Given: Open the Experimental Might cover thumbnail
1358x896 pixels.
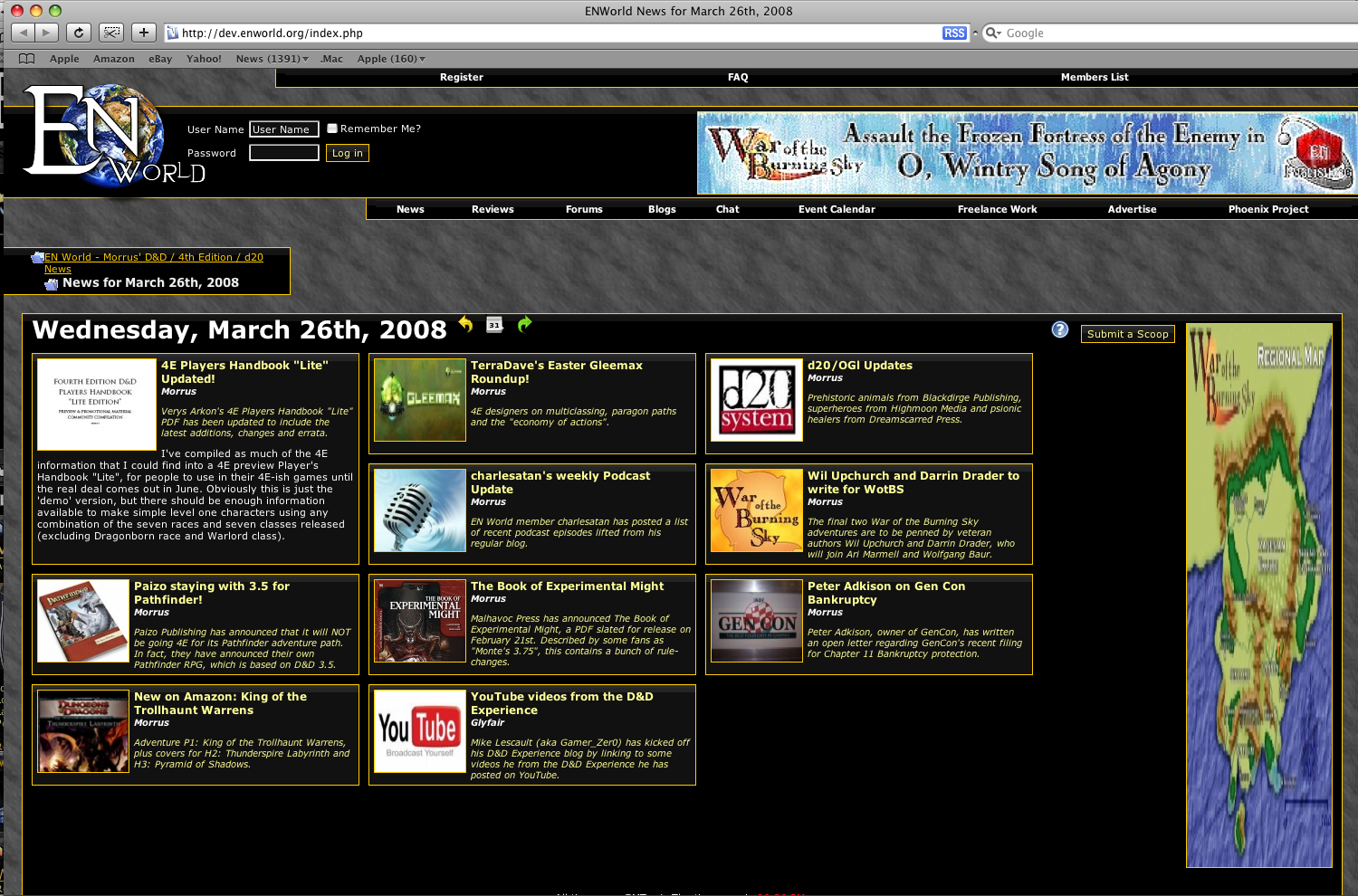Looking at the screenshot, I should point(420,621).
